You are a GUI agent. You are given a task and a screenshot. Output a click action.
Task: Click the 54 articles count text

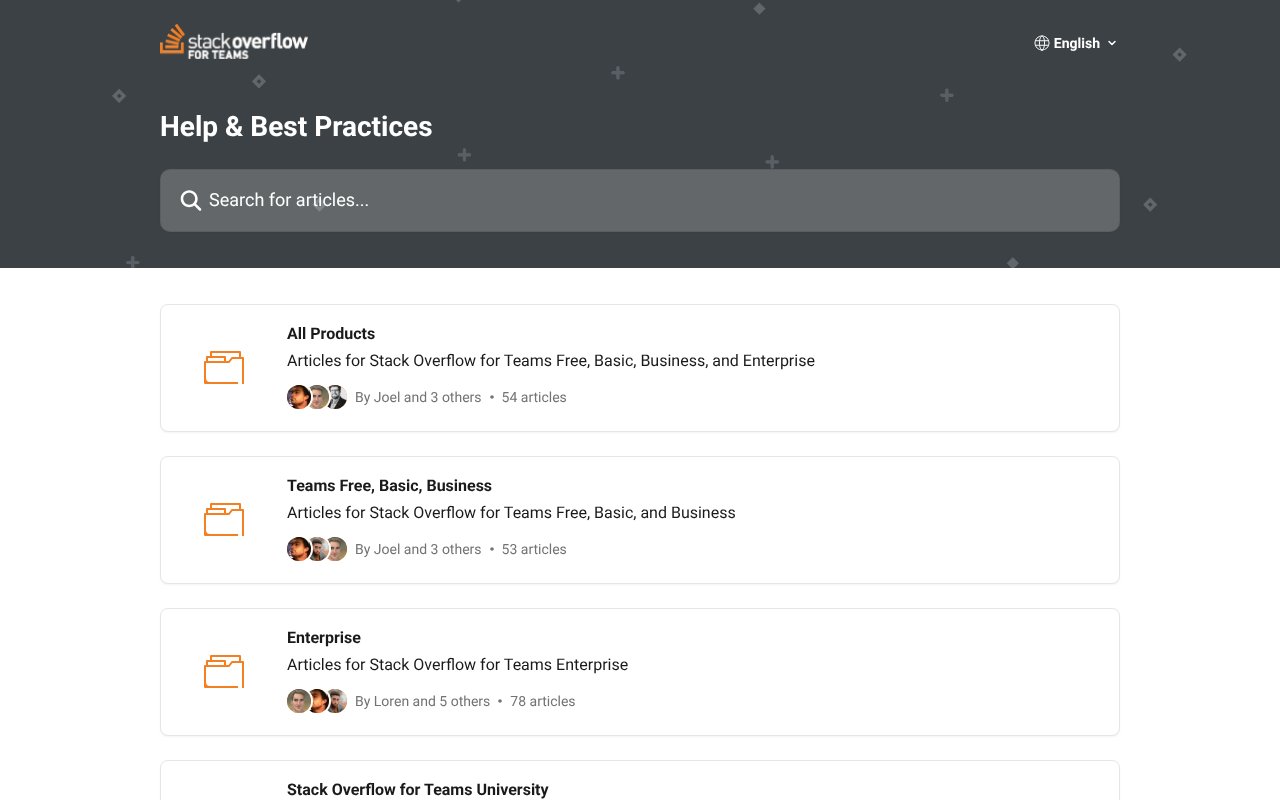click(534, 397)
